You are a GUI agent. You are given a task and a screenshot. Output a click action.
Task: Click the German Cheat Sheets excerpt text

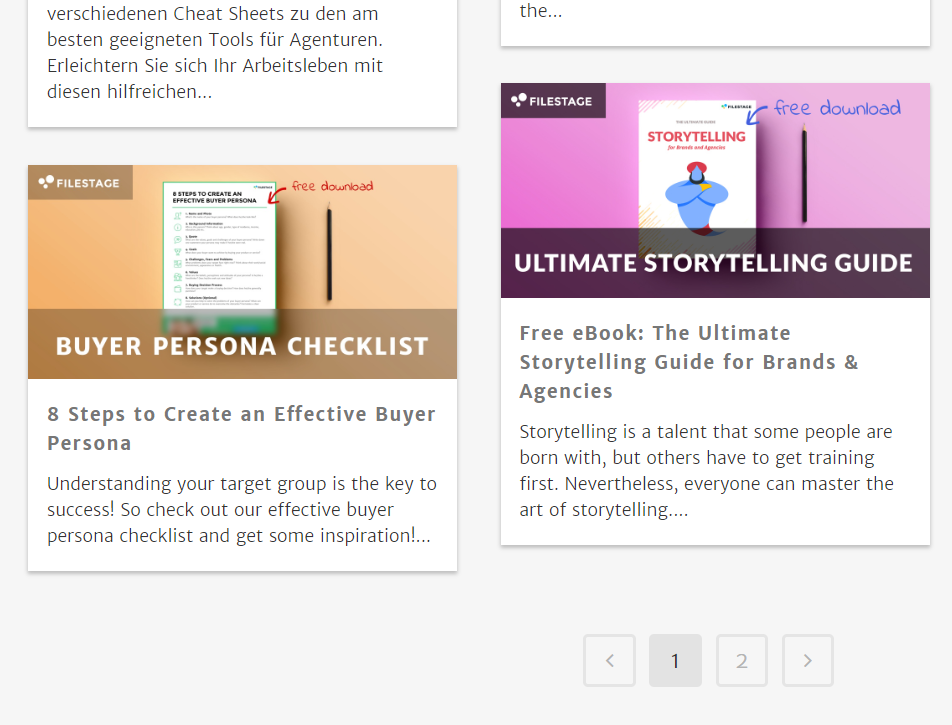pos(215,52)
